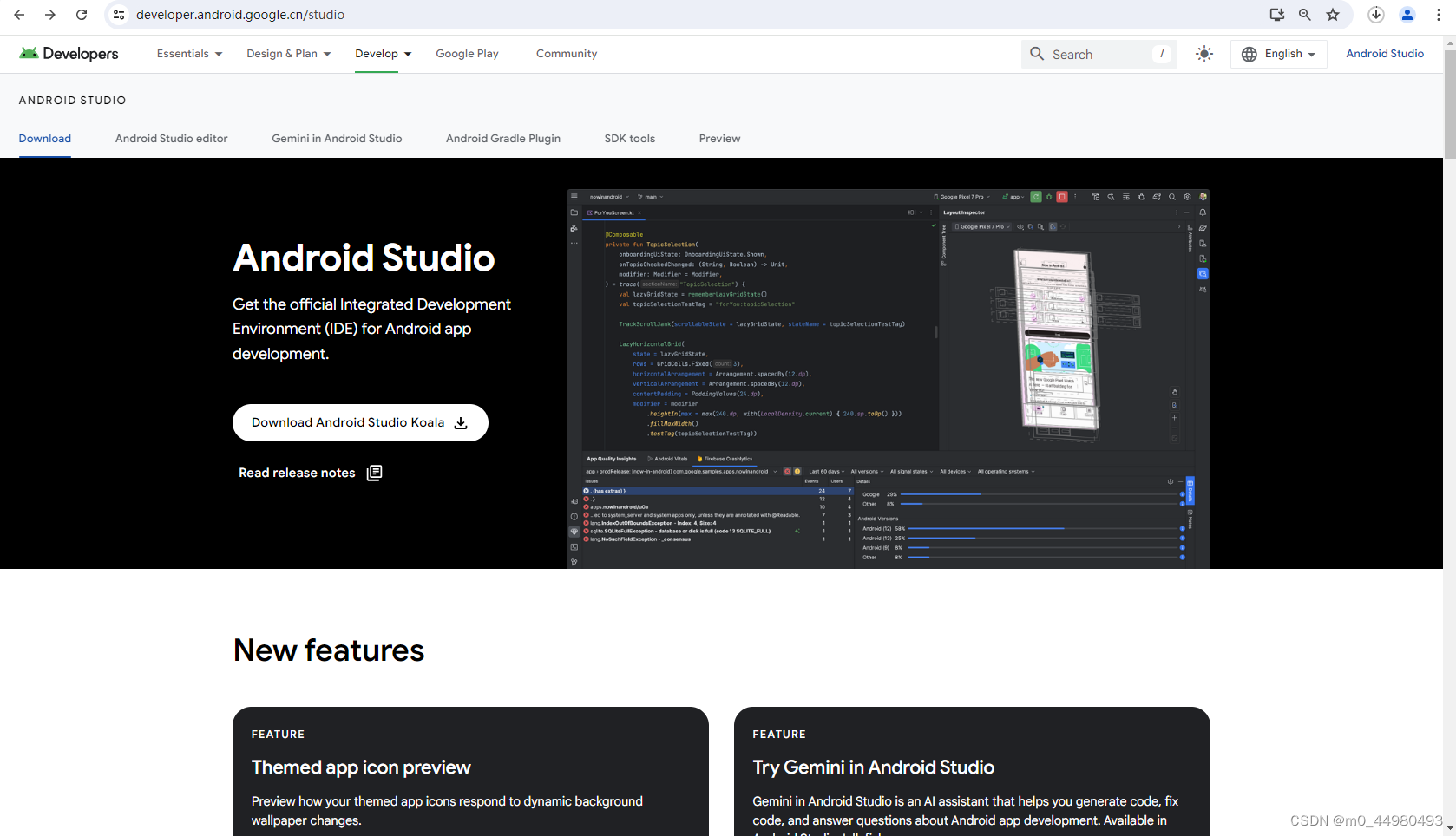The image size is (1456, 836).
Task: Click the ANDROID STUDIO section heading
Action: click(73, 101)
